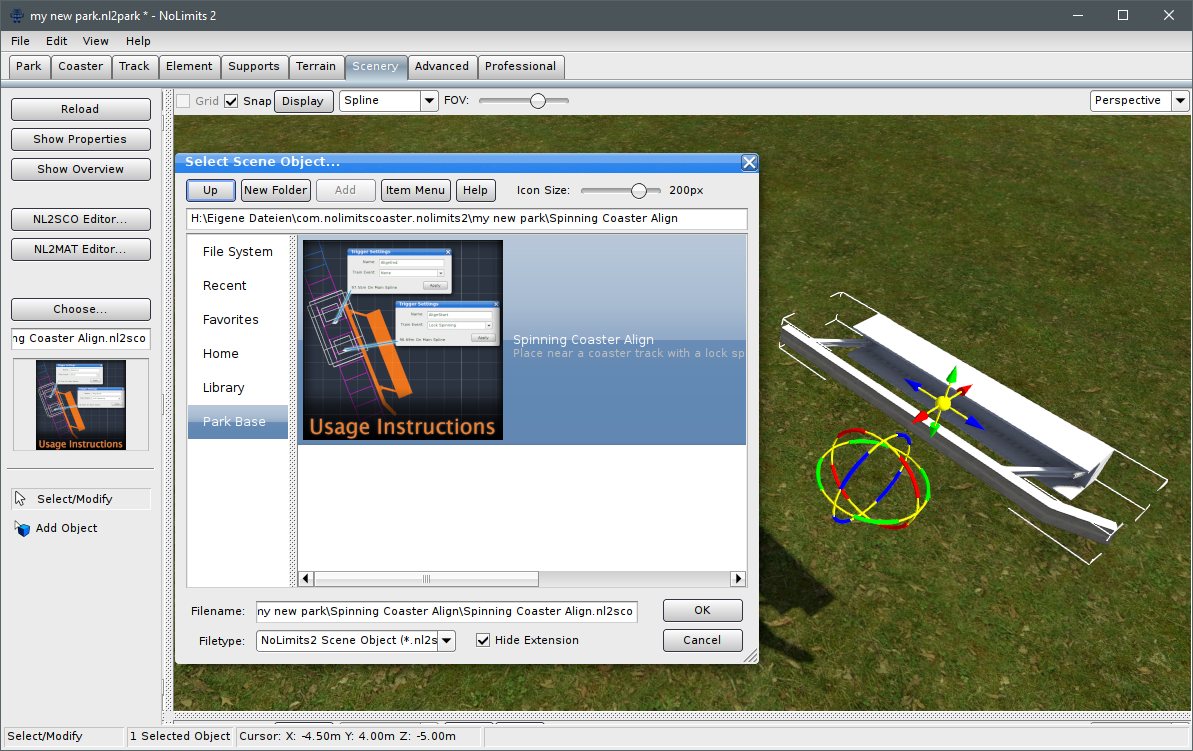This screenshot has height=751, width=1193.
Task: Click the folder path field in dialog
Action: point(467,218)
